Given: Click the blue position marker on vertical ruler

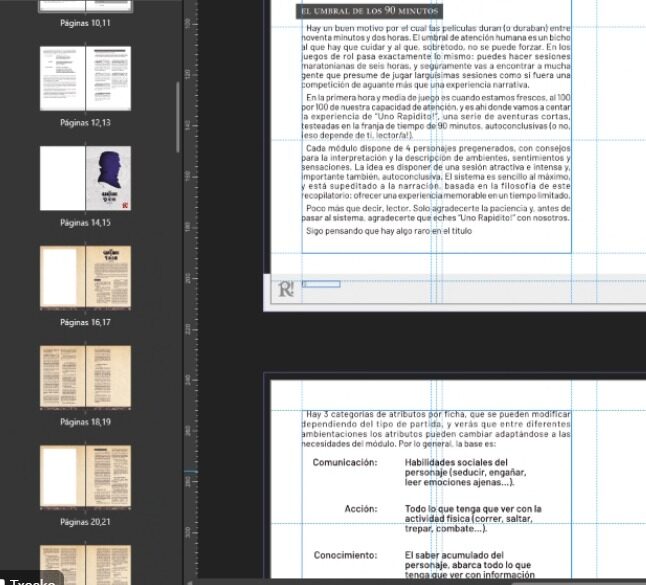Looking at the screenshot, I should coord(191,471).
